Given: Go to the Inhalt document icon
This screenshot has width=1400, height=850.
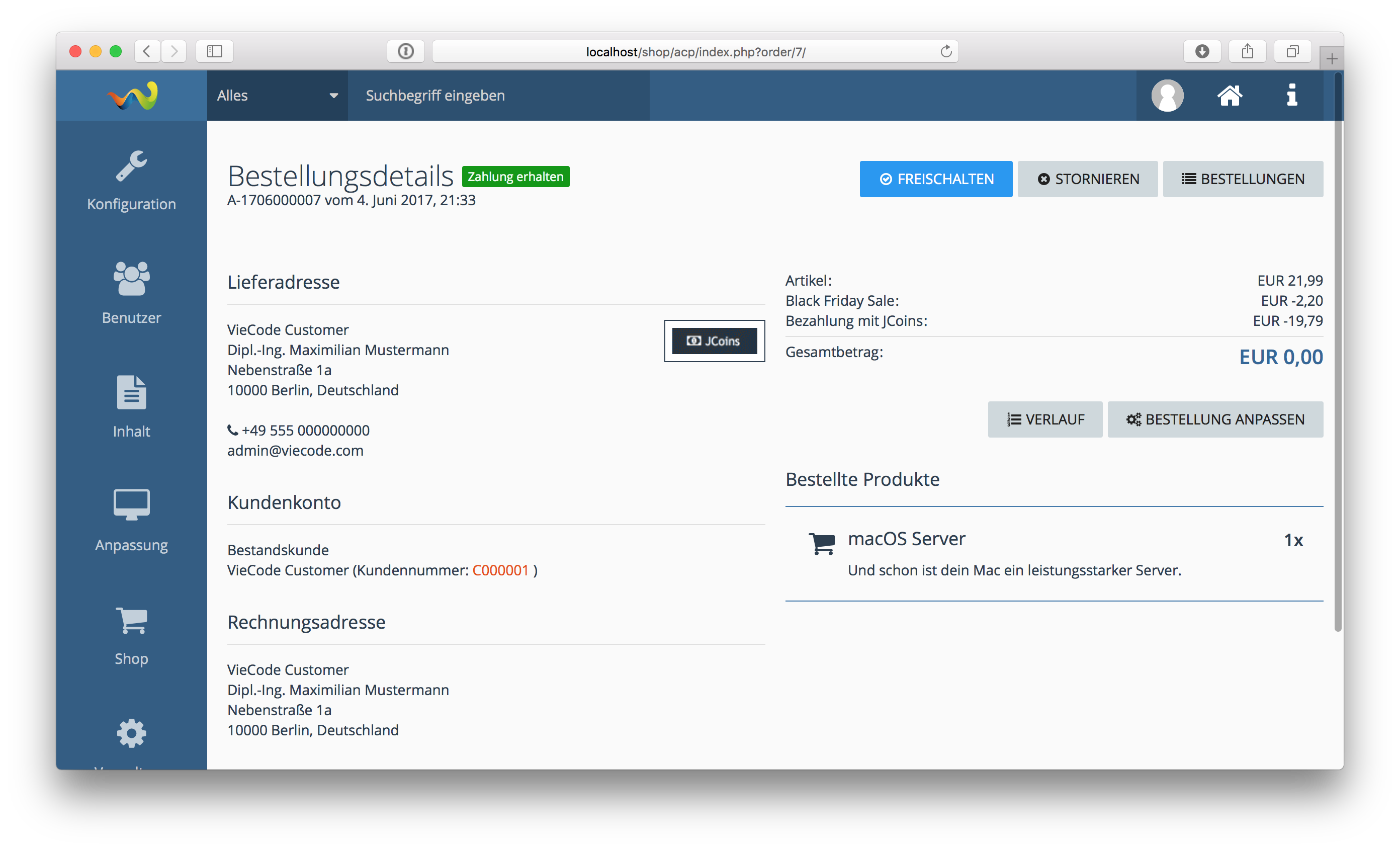Looking at the screenshot, I should click(131, 394).
